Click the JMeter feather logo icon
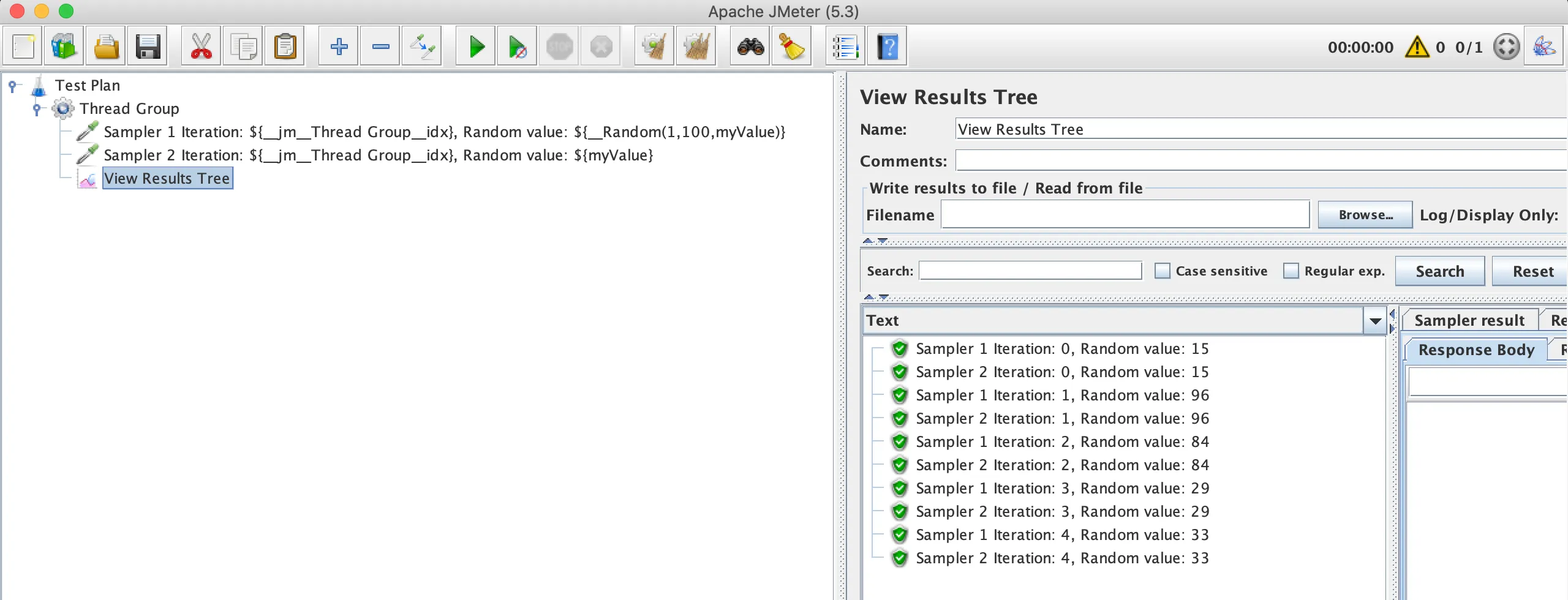This screenshot has height=600, width=1568. (x=1544, y=47)
